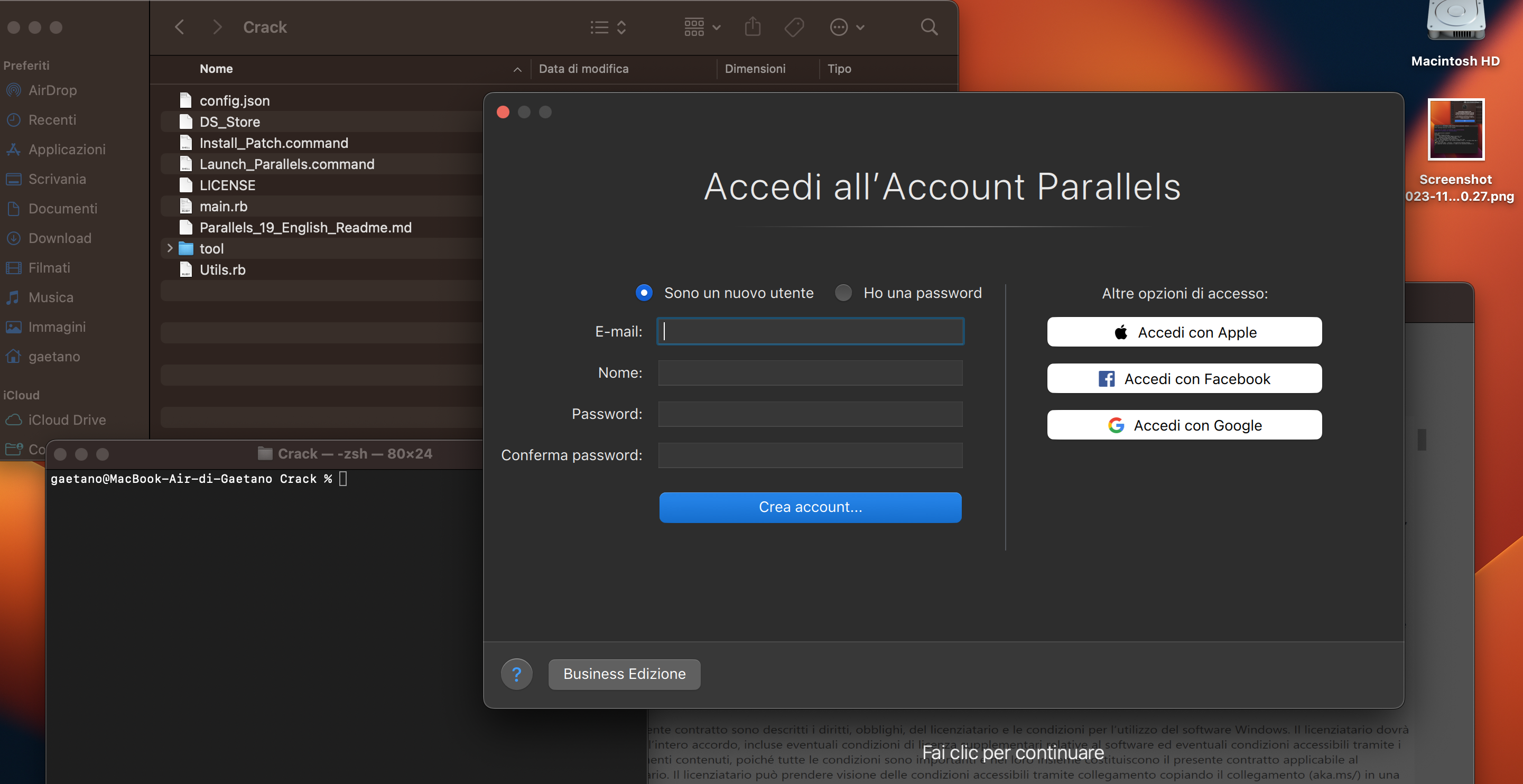Open gaetano home folder in sidebar
The width and height of the screenshot is (1523, 784).
tap(54, 357)
